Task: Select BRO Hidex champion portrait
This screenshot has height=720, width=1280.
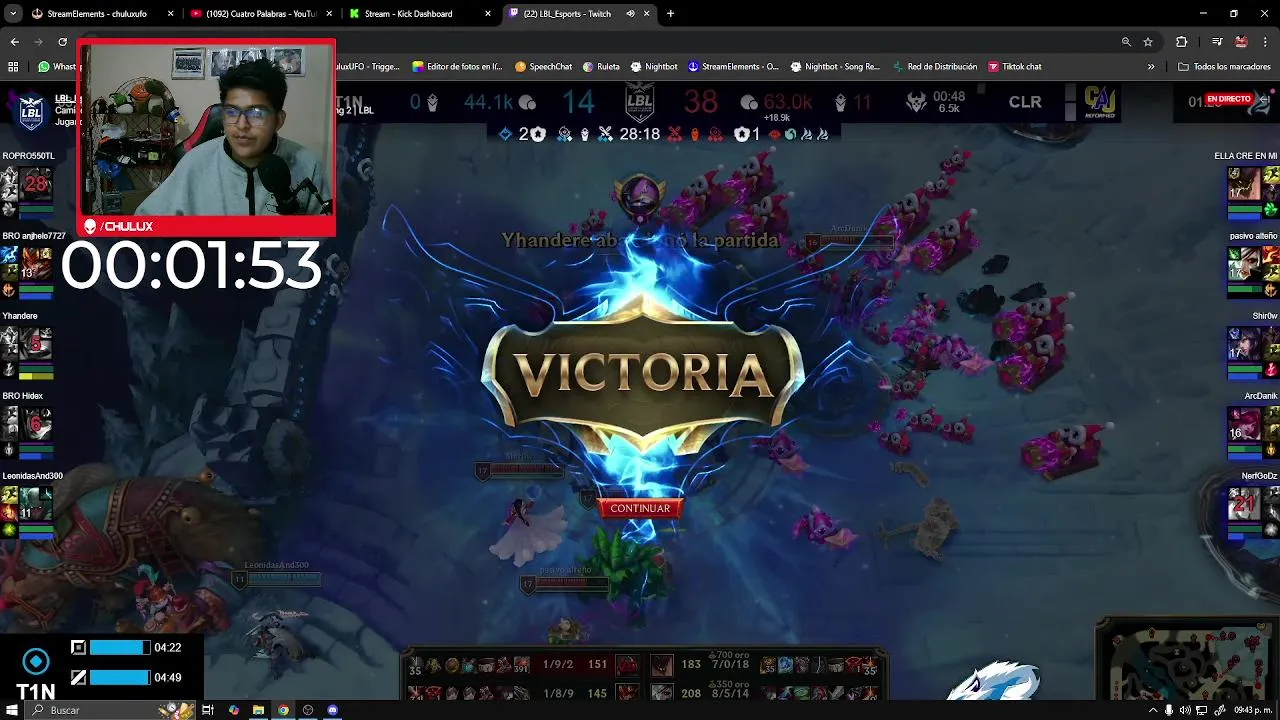Action: point(36,423)
